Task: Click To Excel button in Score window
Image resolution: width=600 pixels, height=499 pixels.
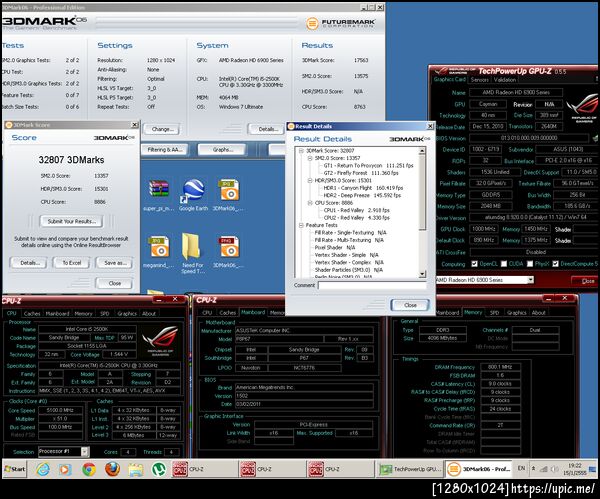Action: click(72, 263)
